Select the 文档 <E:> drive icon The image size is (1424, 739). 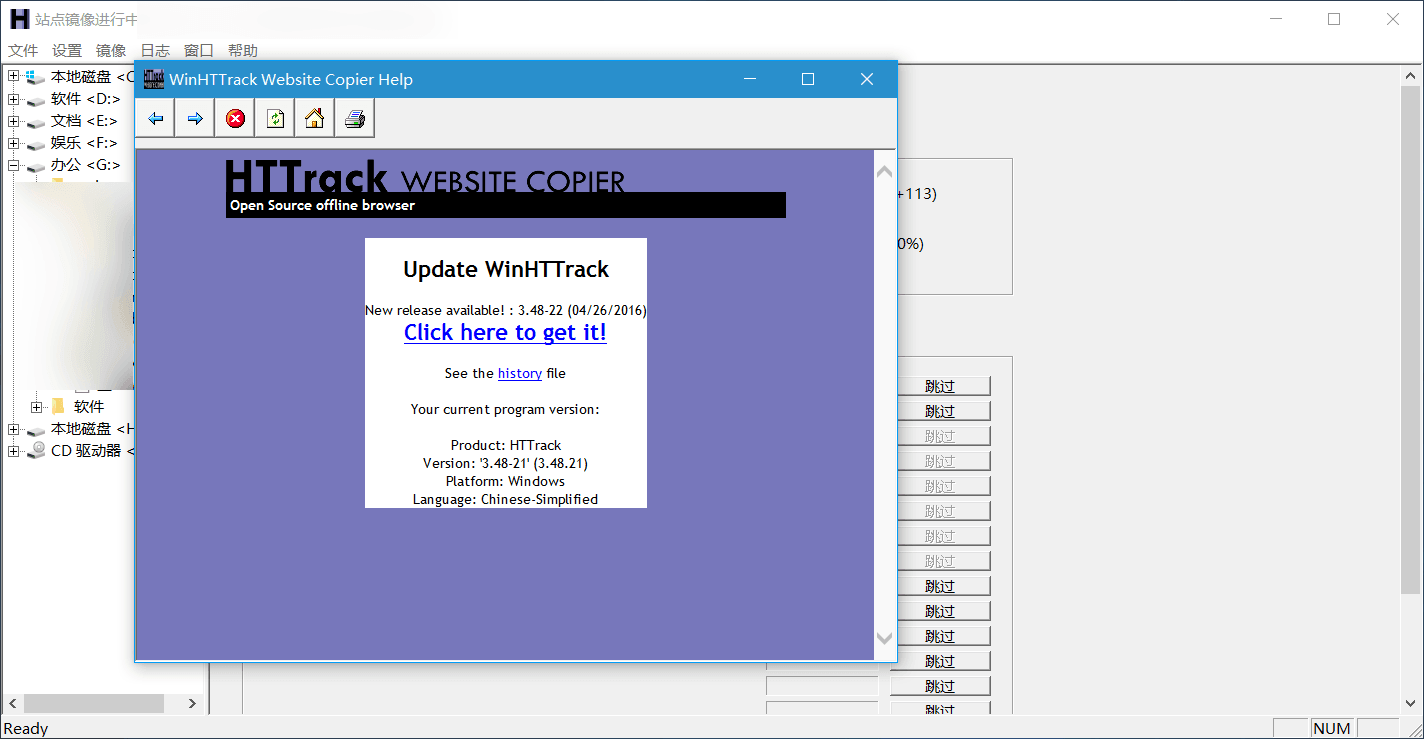pyautogui.click(x=35, y=121)
